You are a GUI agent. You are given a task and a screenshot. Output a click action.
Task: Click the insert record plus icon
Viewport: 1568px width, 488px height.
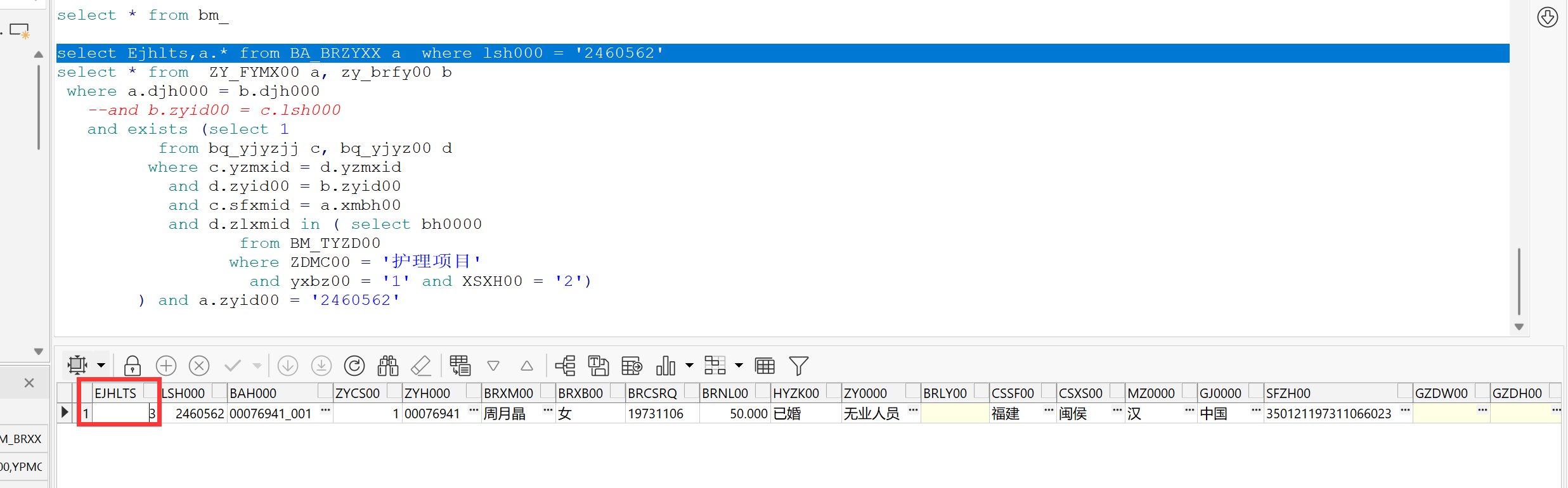click(165, 366)
